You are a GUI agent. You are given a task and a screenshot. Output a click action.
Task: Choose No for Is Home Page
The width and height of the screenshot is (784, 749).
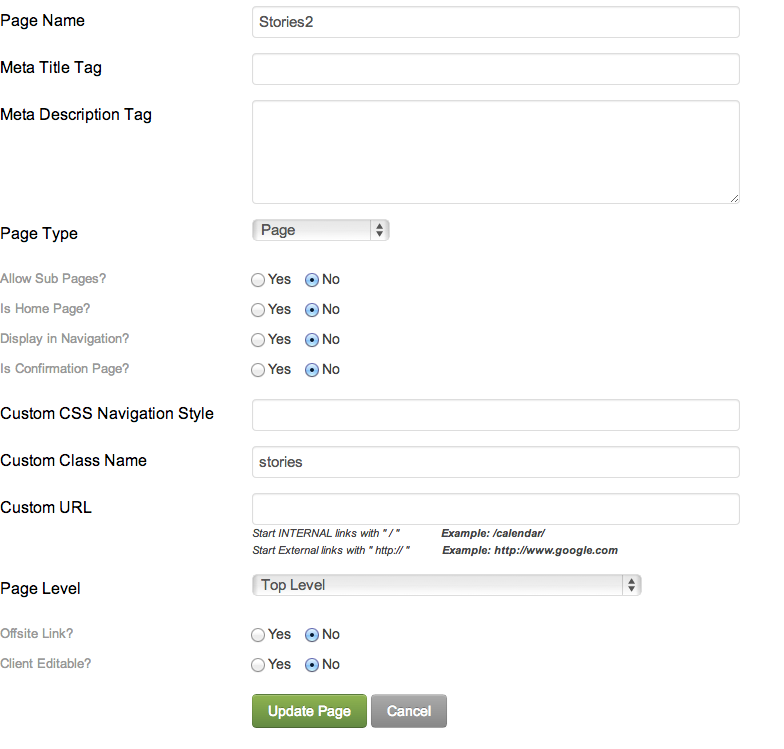(x=312, y=310)
